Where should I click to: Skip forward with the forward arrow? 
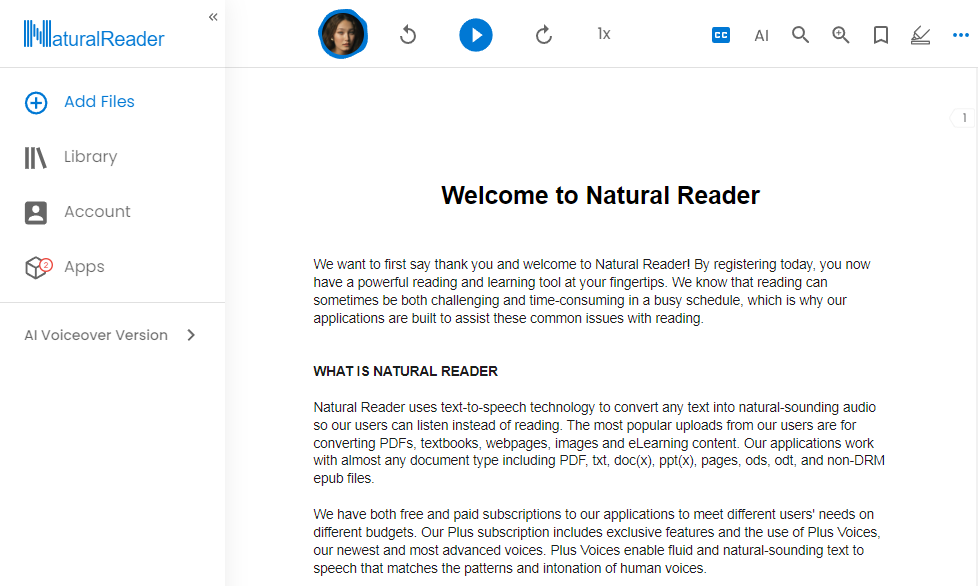tap(543, 34)
